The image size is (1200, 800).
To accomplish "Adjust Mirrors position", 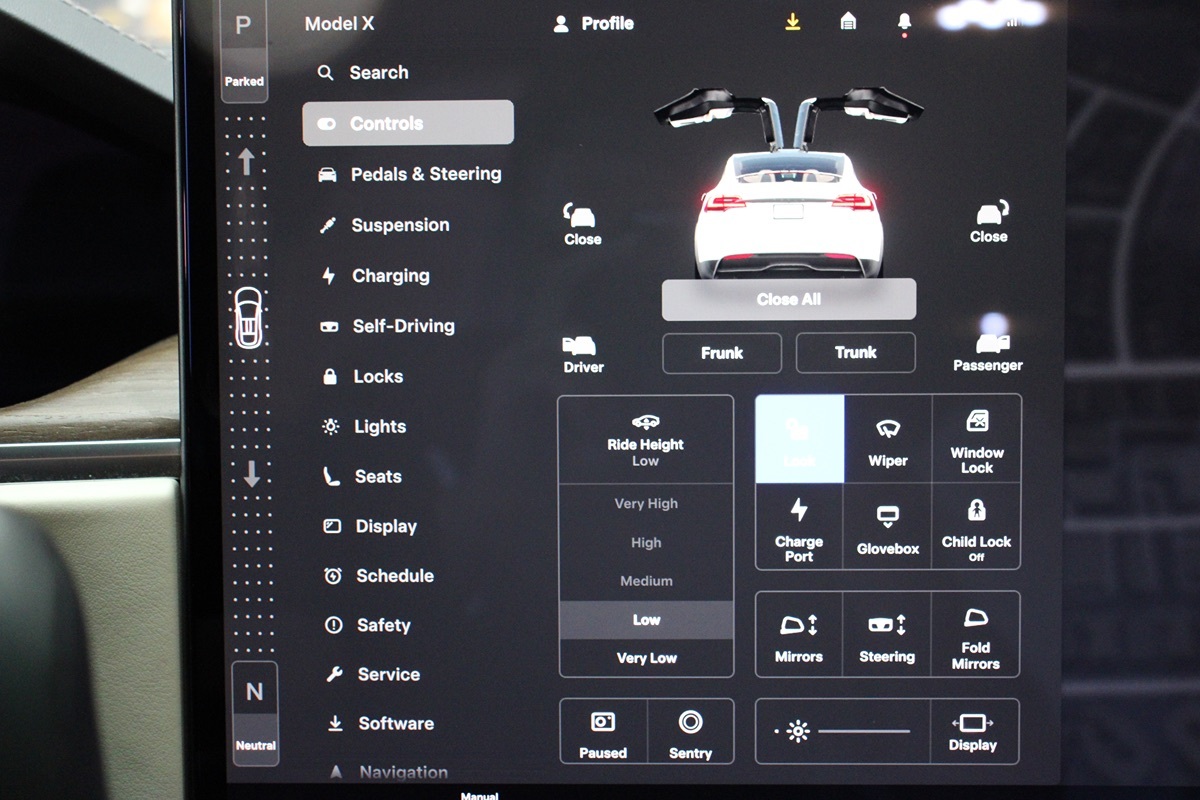I will pos(799,635).
